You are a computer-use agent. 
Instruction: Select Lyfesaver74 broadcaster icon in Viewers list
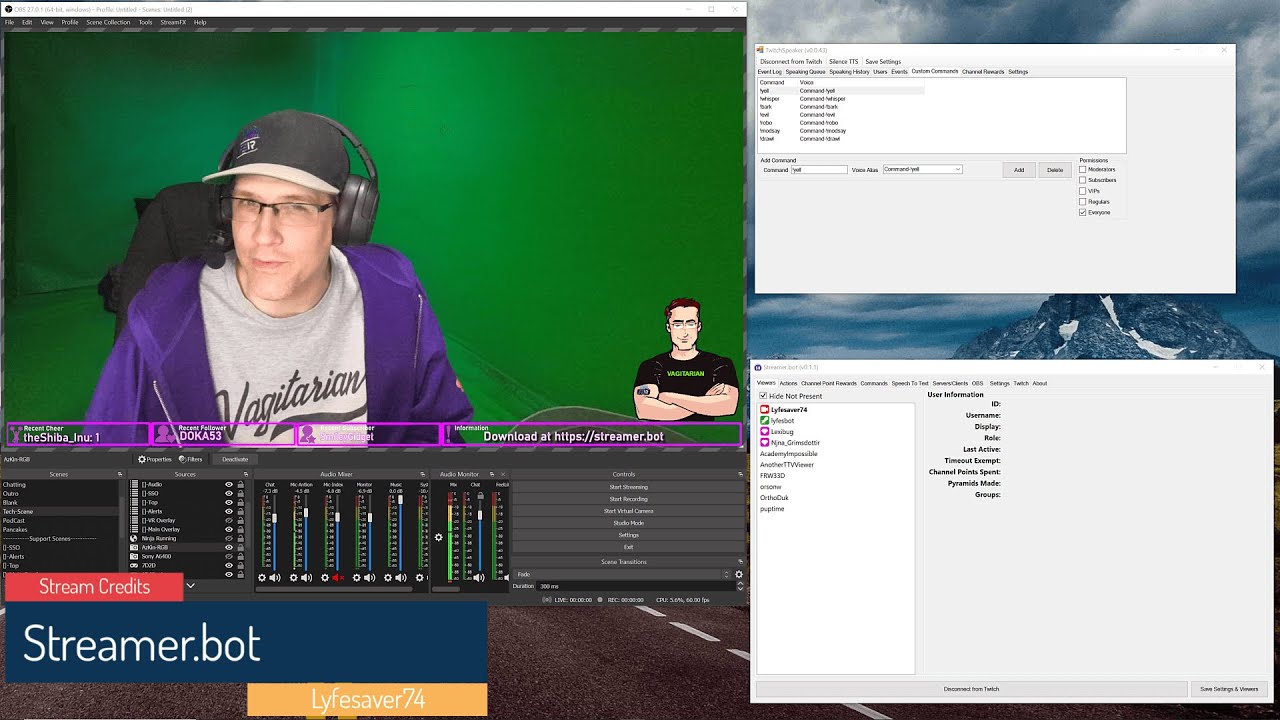[x=765, y=410]
